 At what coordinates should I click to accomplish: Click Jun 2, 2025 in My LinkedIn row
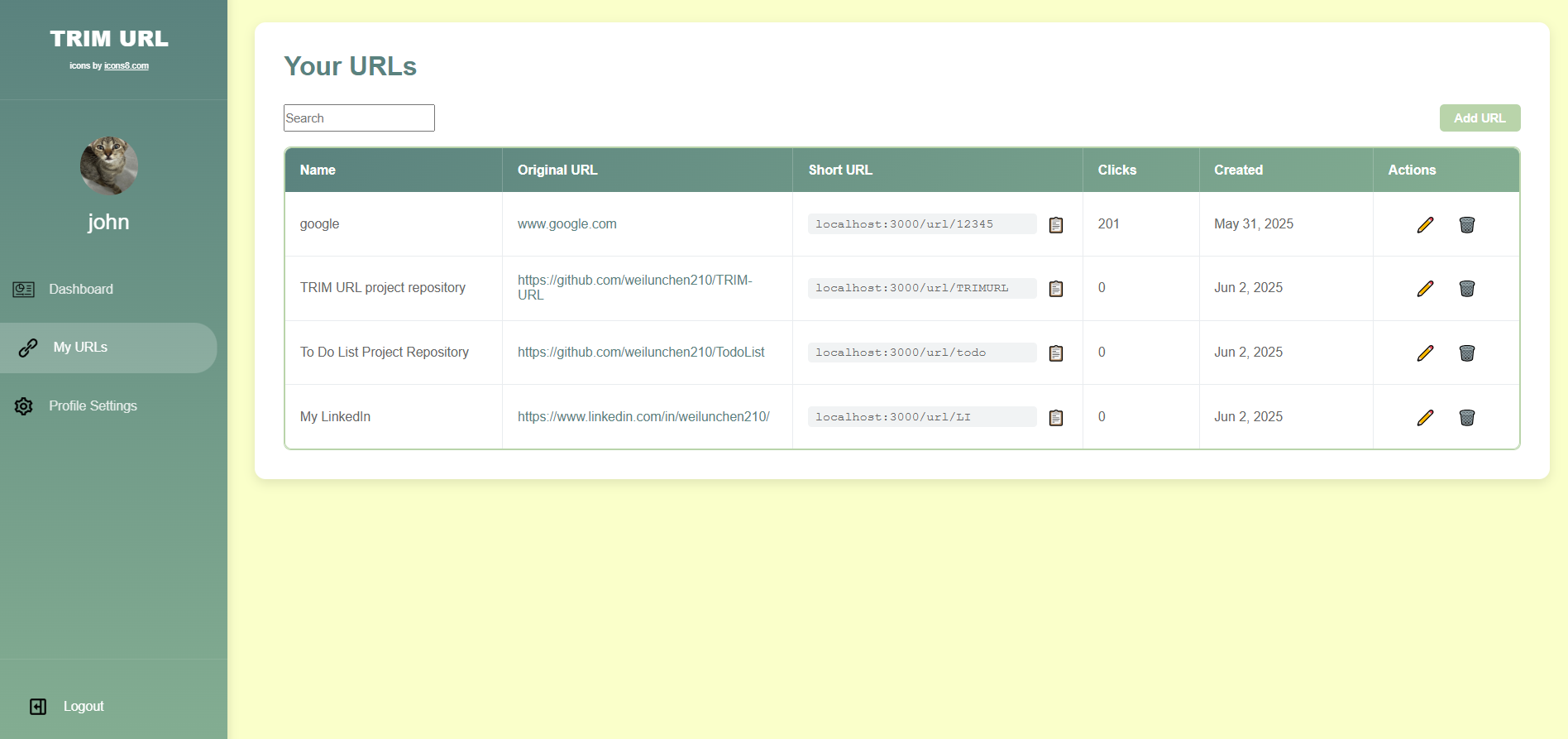[x=1249, y=417]
